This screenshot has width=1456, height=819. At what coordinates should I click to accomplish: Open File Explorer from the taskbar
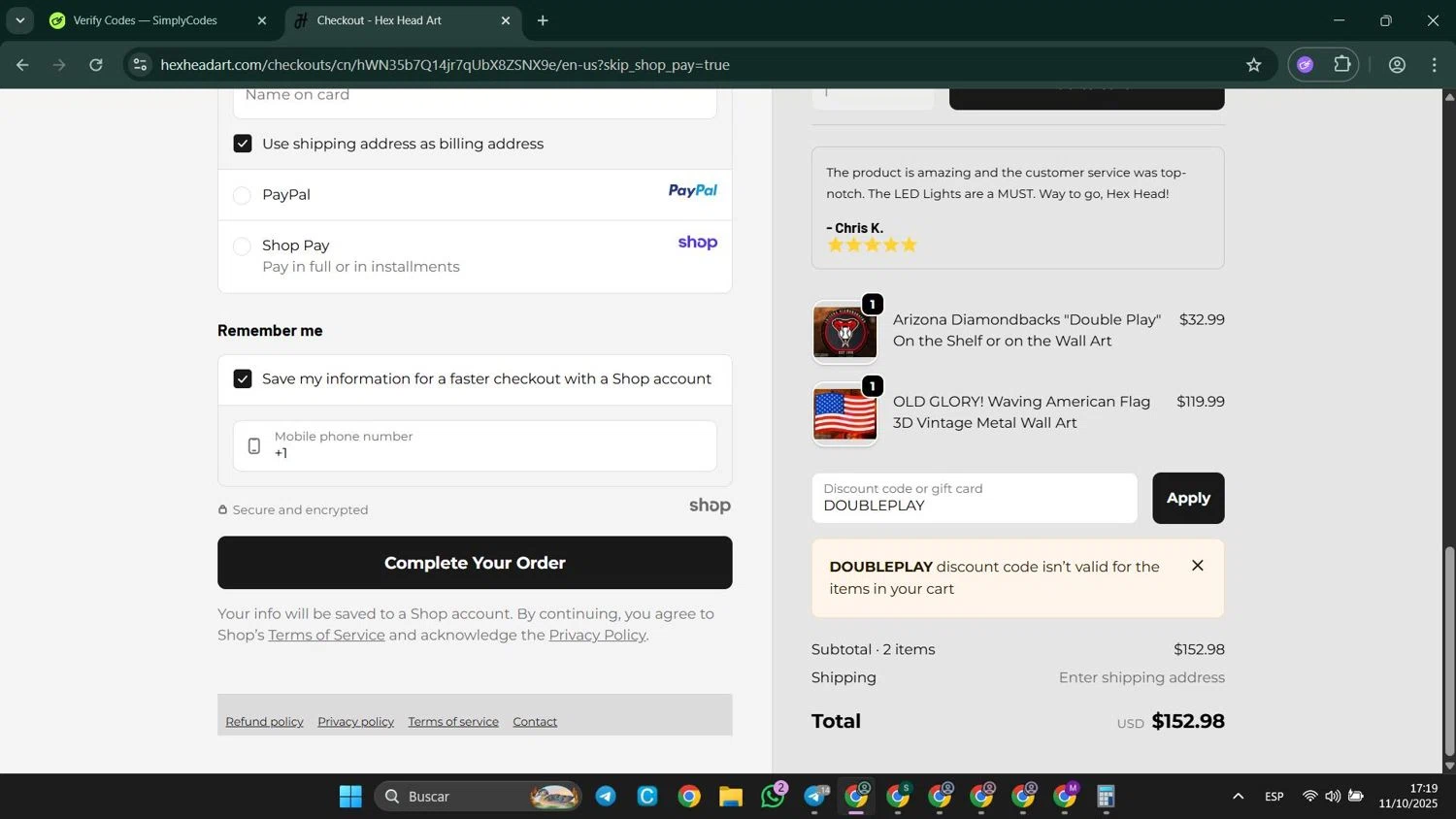tap(731, 797)
